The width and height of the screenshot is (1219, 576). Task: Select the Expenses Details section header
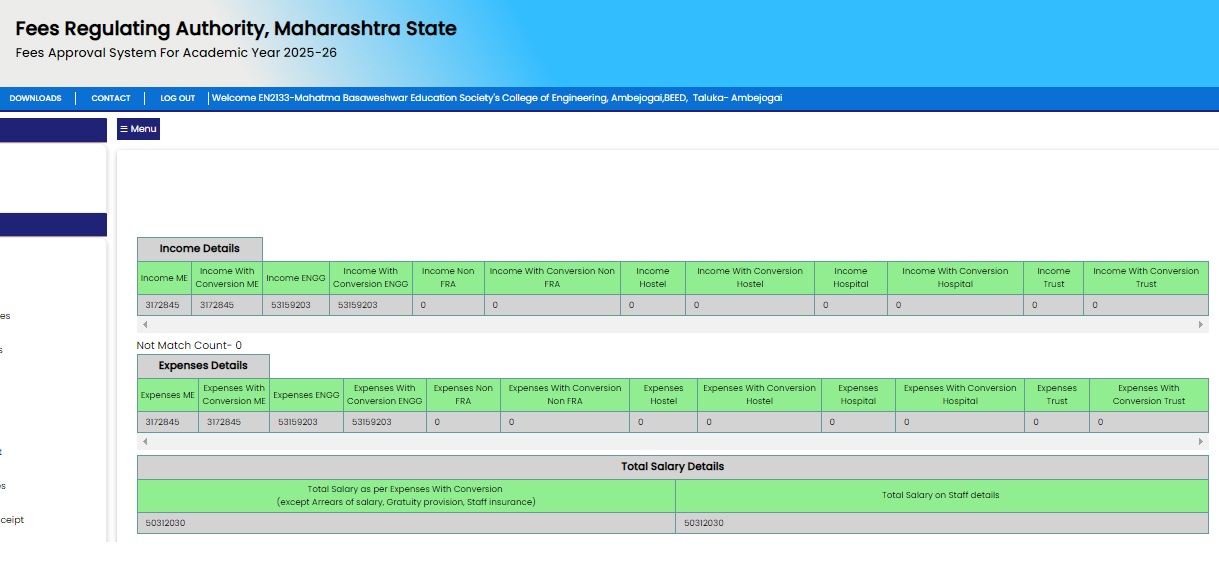pos(203,366)
